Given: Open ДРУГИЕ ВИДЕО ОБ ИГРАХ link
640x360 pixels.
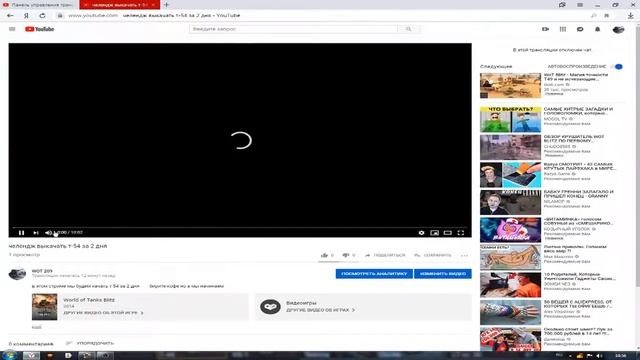Looking at the screenshot, I should click(320, 310).
